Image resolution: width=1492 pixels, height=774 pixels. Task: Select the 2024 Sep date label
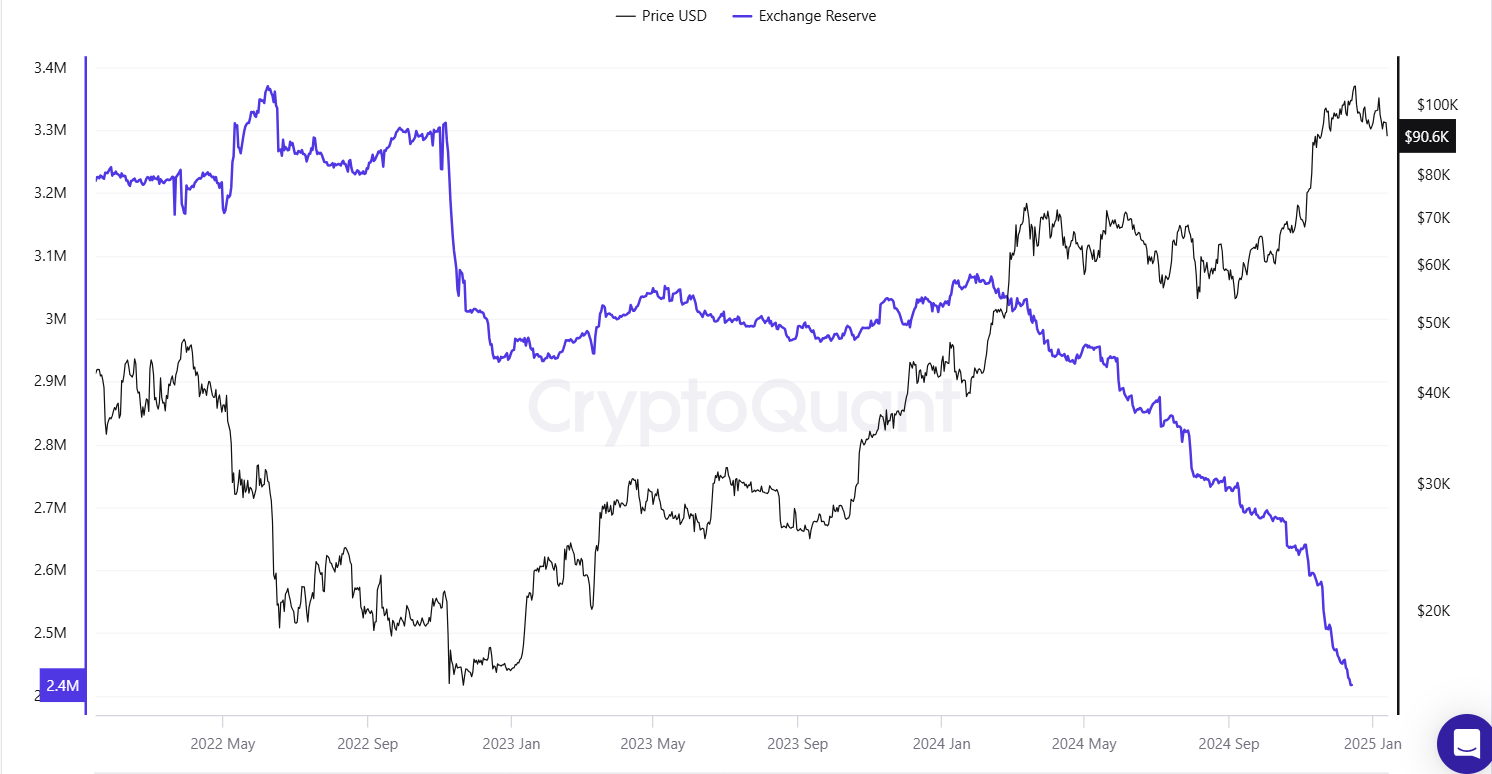[x=1228, y=744]
